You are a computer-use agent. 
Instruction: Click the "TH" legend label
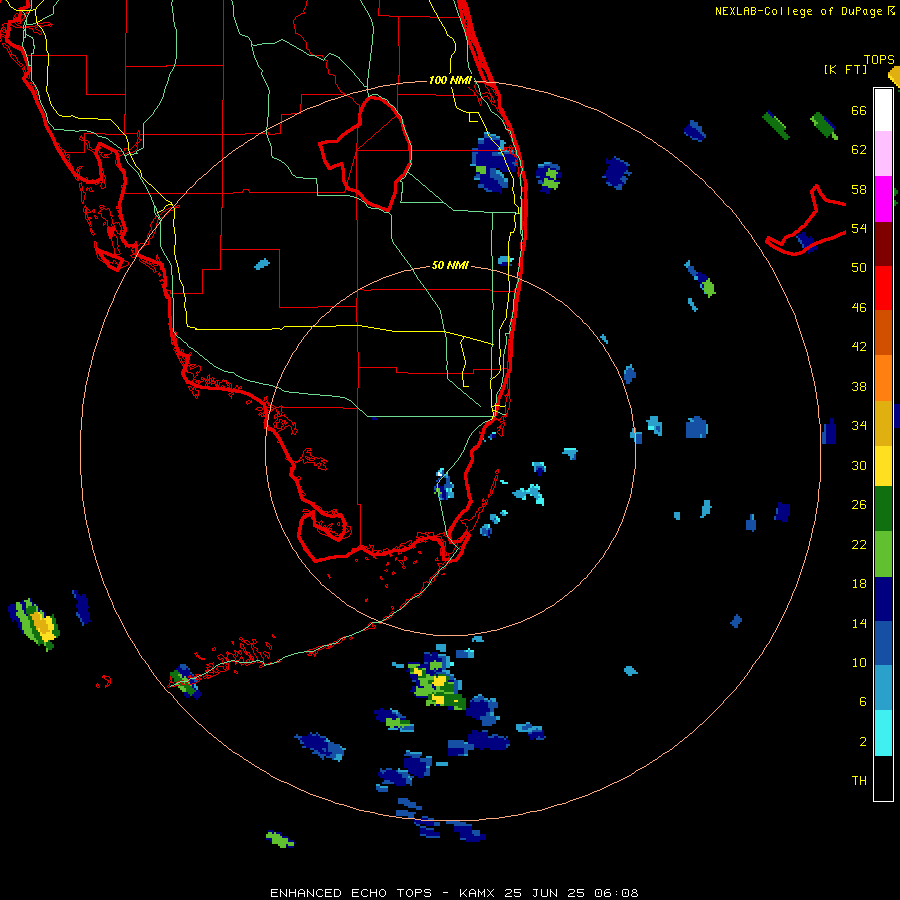click(x=859, y=781)
